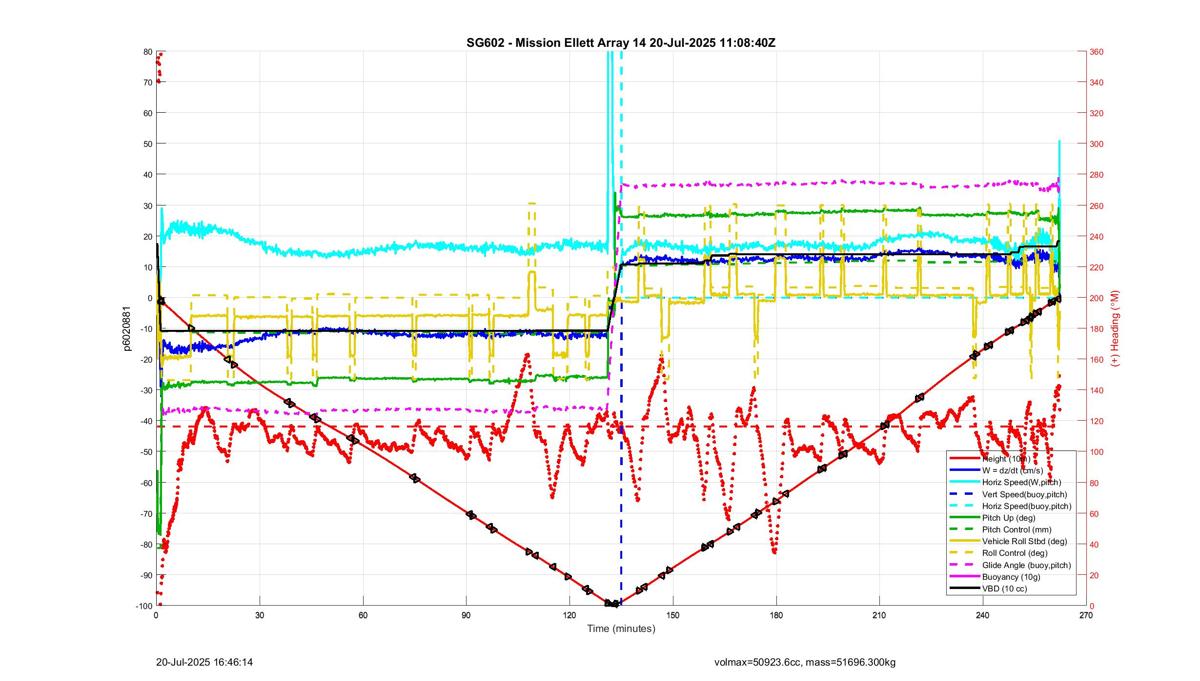Click legend entry "Horiz Speed(buoy,pitch)"
Viewport: 1200px width, 681px height.
tap(1027, 506)
